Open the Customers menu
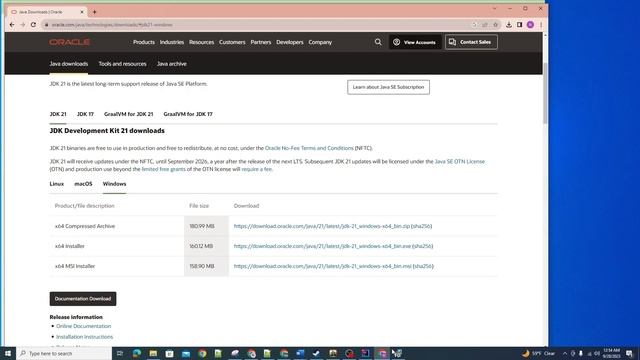 232,42
